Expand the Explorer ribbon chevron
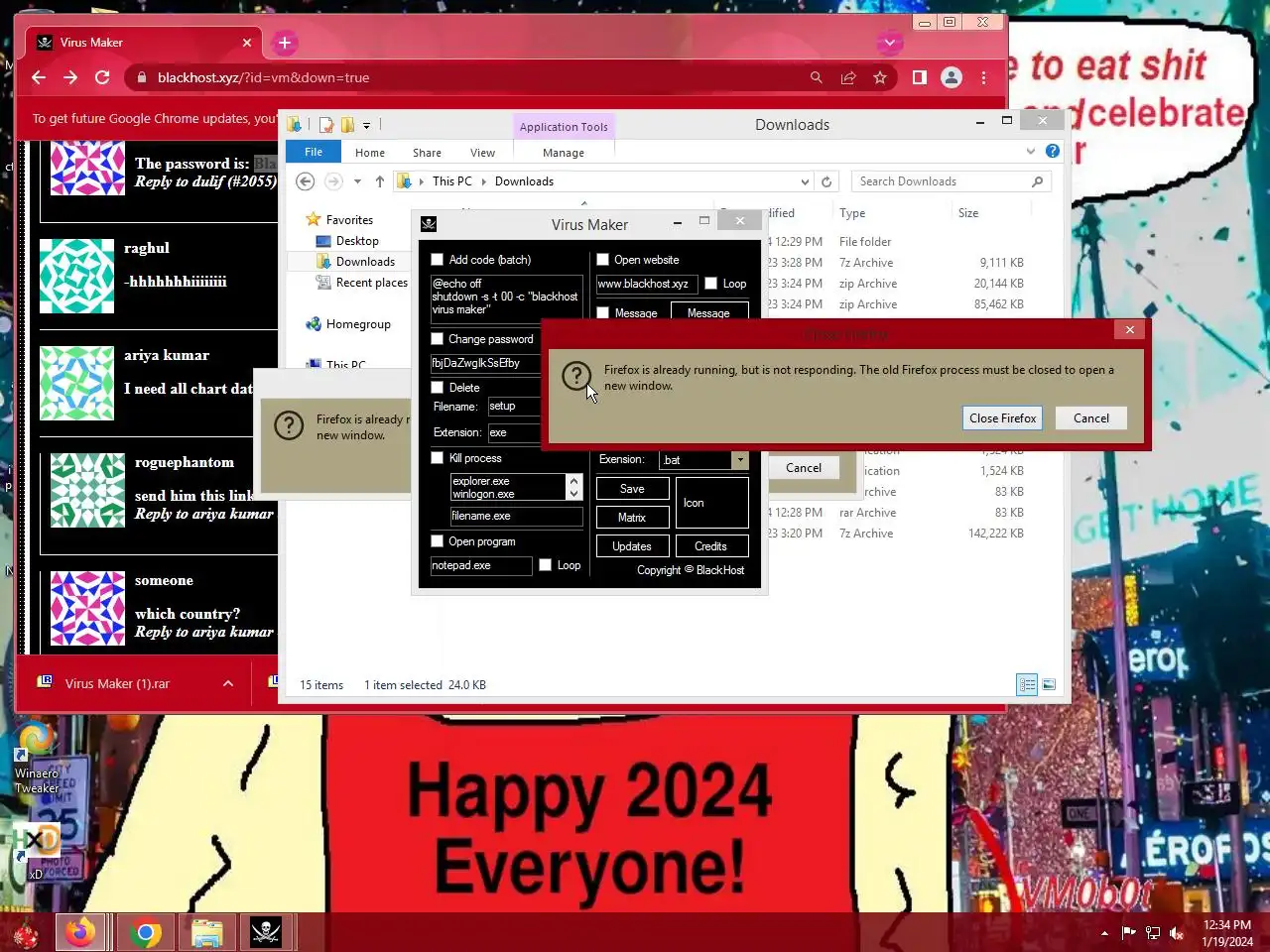Image resolution: width=1270 pixels, height=952 pixels. click(x=1031, y=152)
